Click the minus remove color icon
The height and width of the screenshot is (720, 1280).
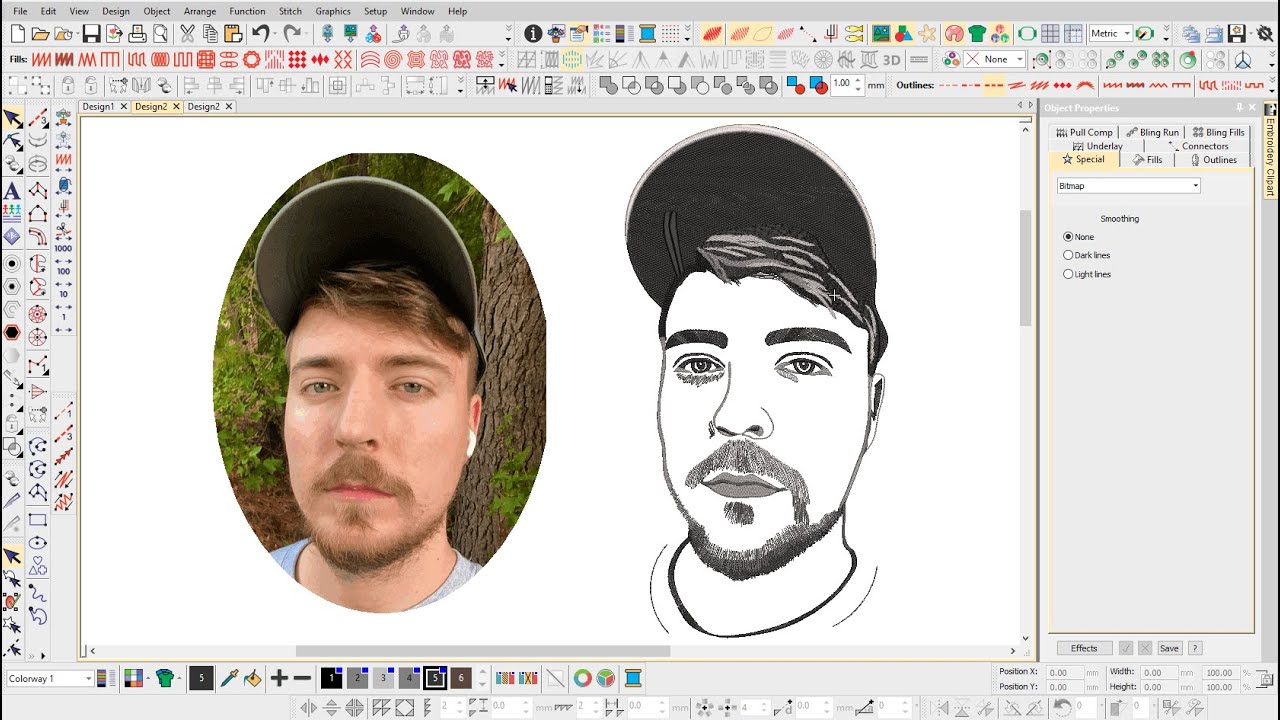[x=302, y=678]
